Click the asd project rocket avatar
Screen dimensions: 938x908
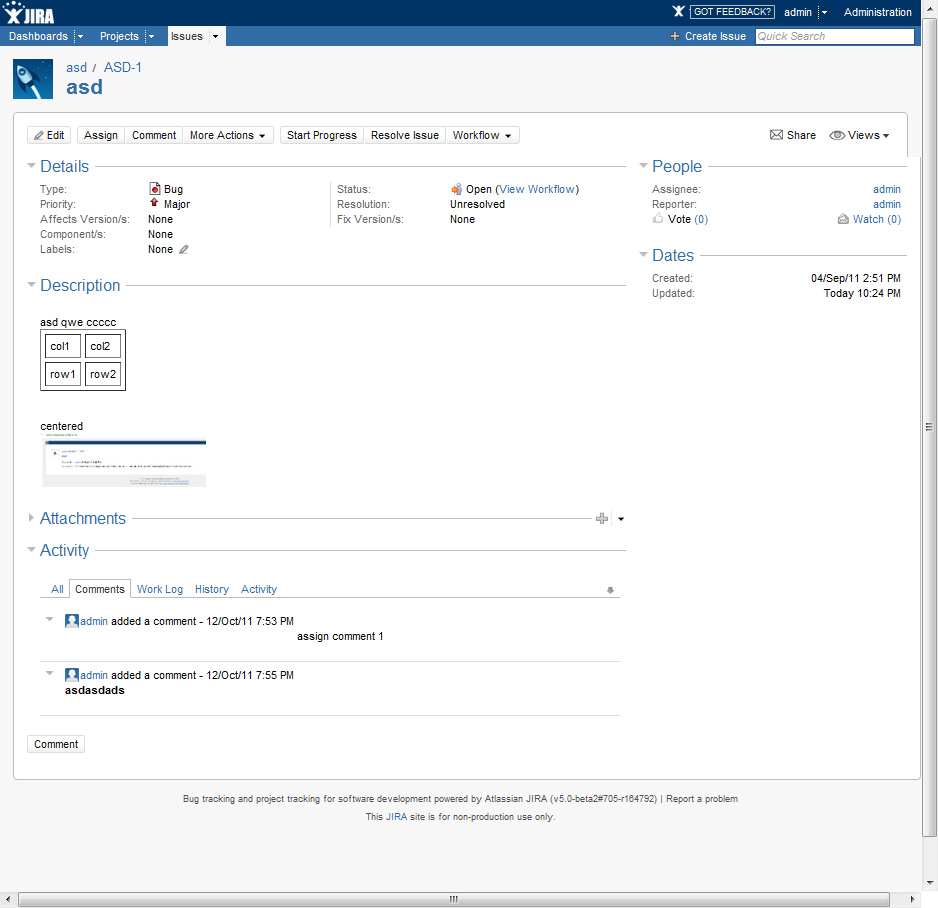tap(33, 79)
